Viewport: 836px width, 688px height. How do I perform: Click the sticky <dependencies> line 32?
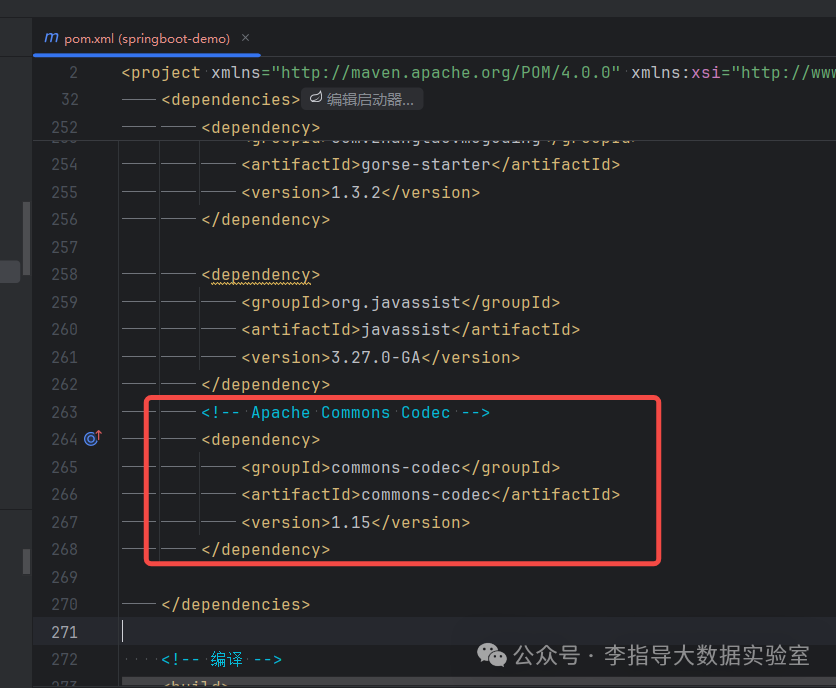(x=230, y=100)
